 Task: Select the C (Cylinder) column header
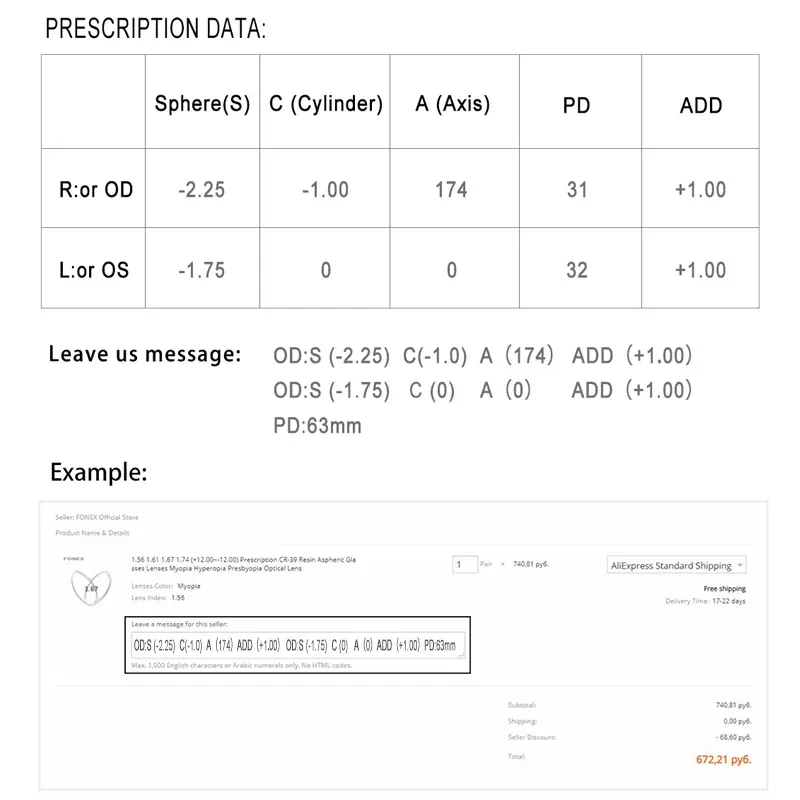point(325,103)
